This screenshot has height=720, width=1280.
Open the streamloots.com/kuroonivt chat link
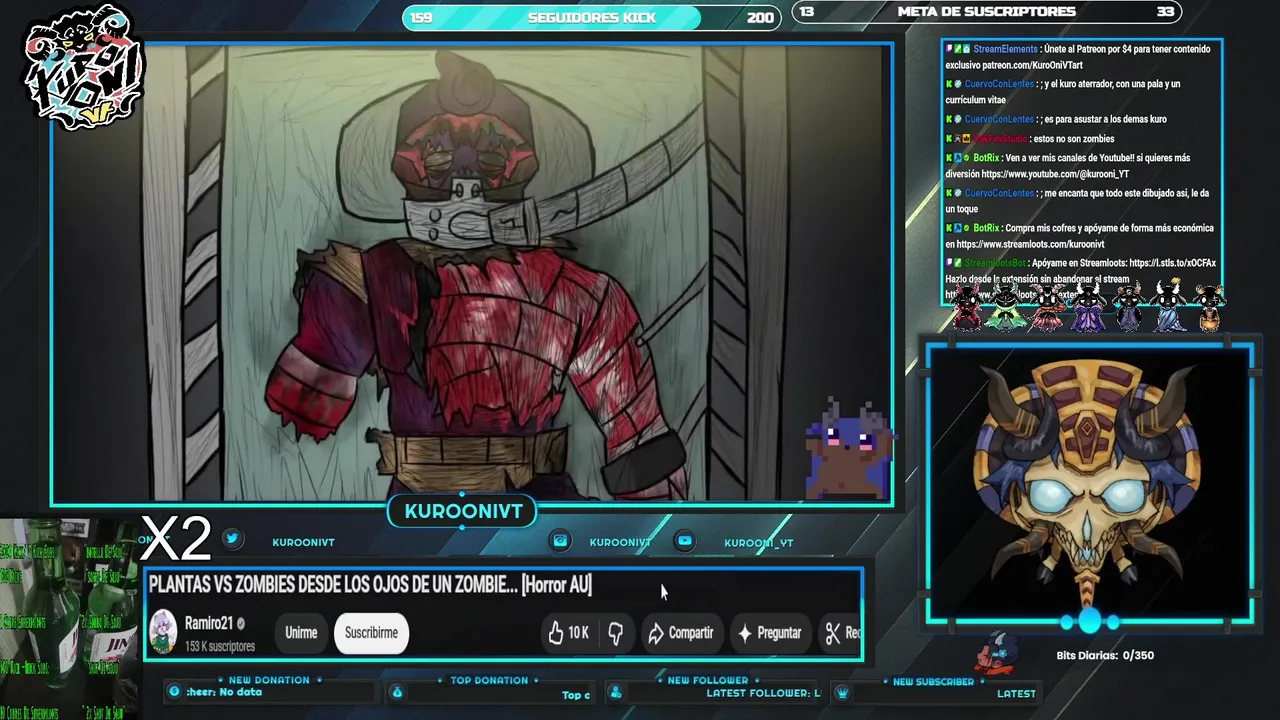point(1030,244)
